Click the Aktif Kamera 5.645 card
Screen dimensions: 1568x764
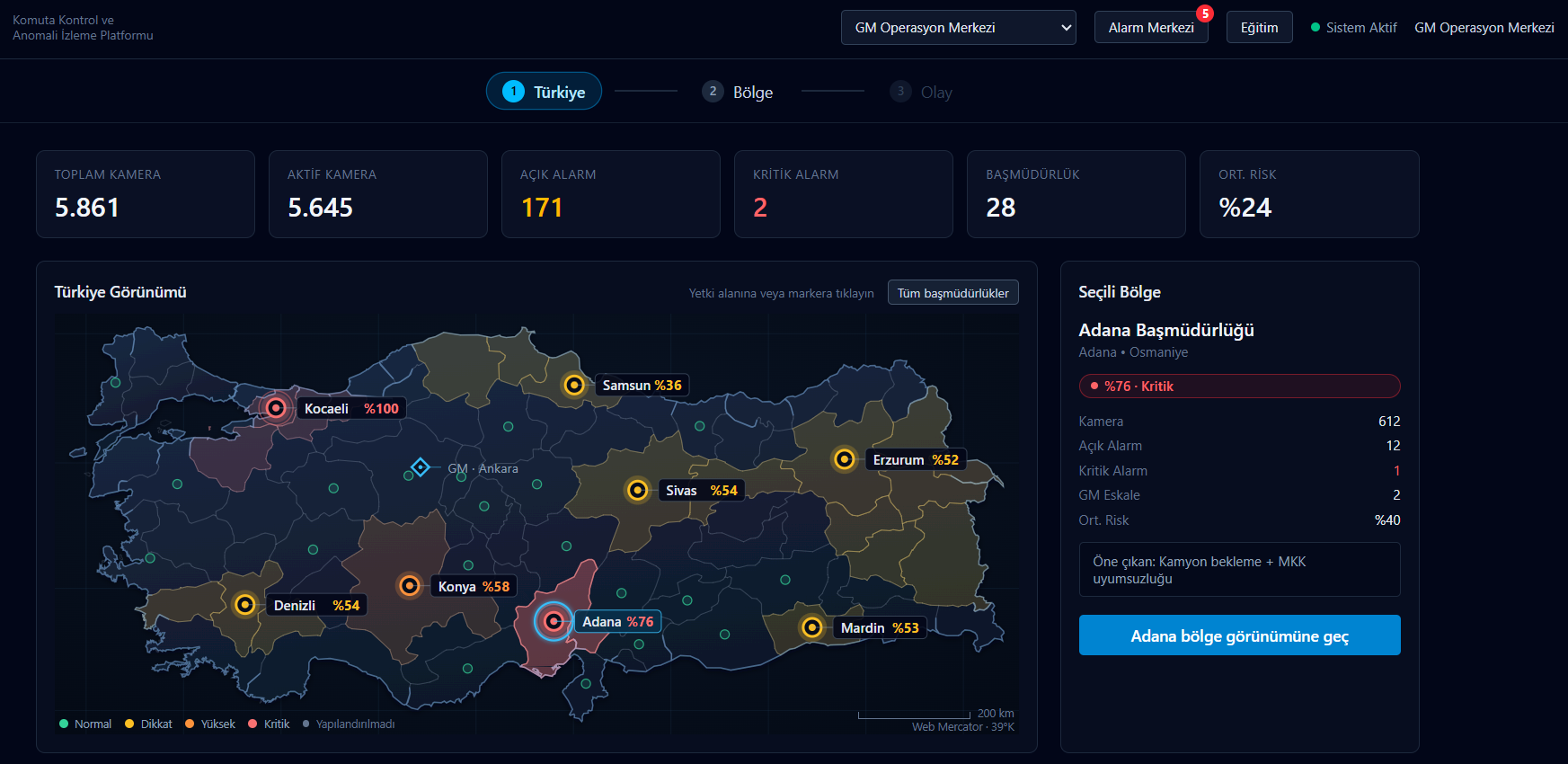(x=378, y=194)
